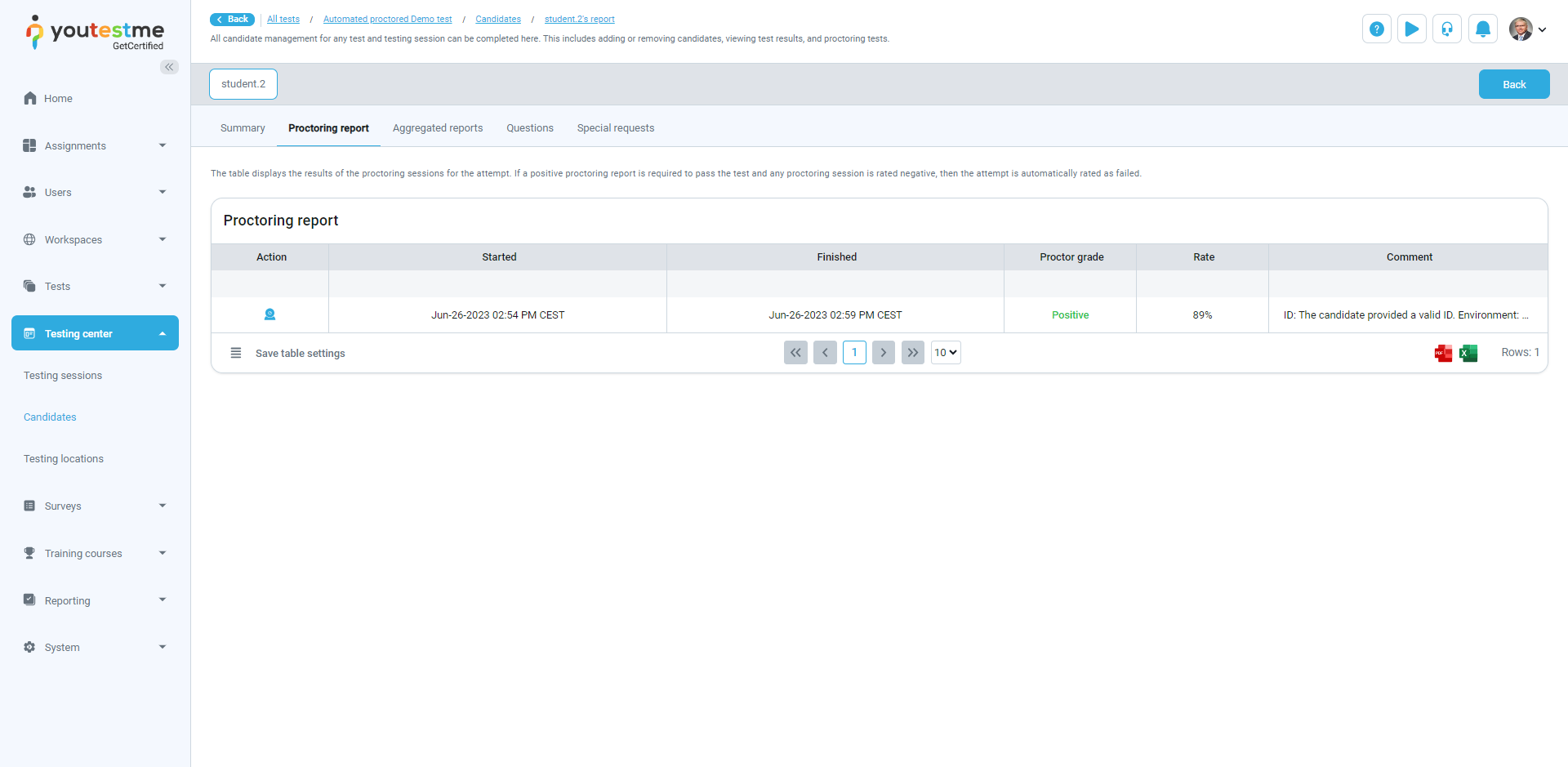Collapse the sidebar with double-chevron icon
Screen dimensions: 1568x767
[x=169, y=67]
